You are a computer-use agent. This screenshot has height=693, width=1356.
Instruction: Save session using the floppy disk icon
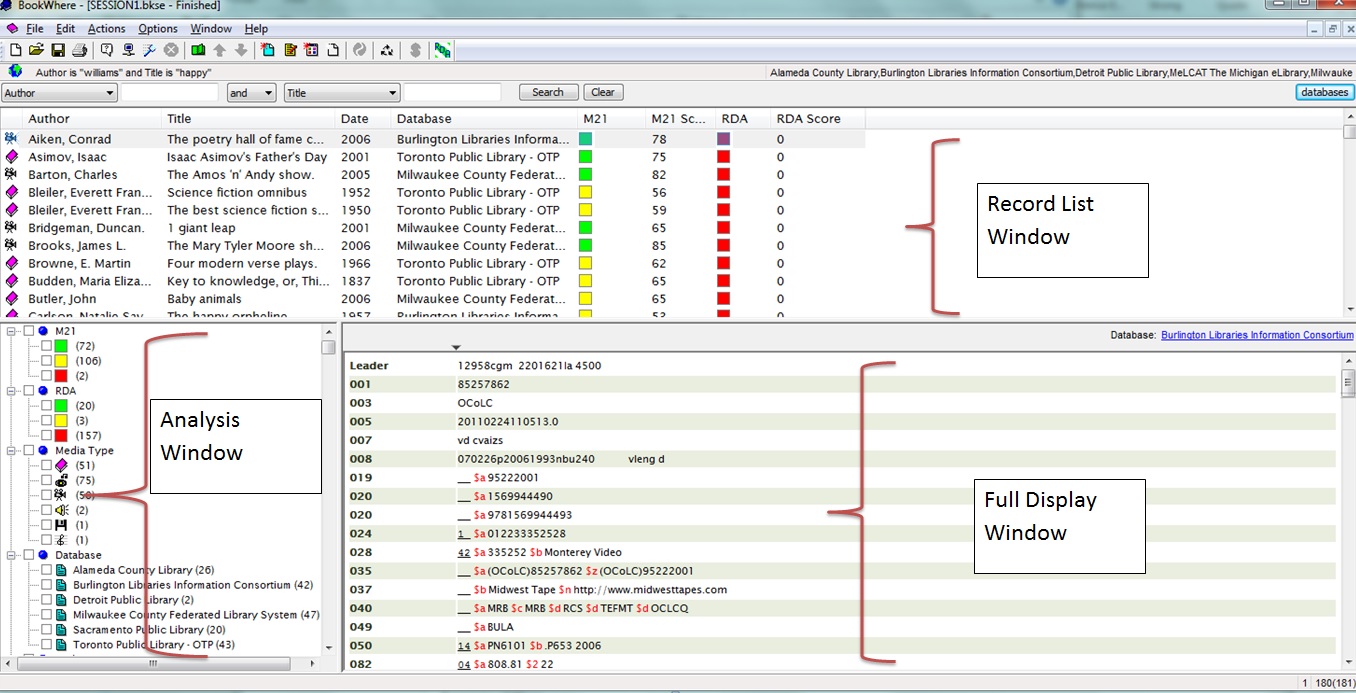(58, 50)
